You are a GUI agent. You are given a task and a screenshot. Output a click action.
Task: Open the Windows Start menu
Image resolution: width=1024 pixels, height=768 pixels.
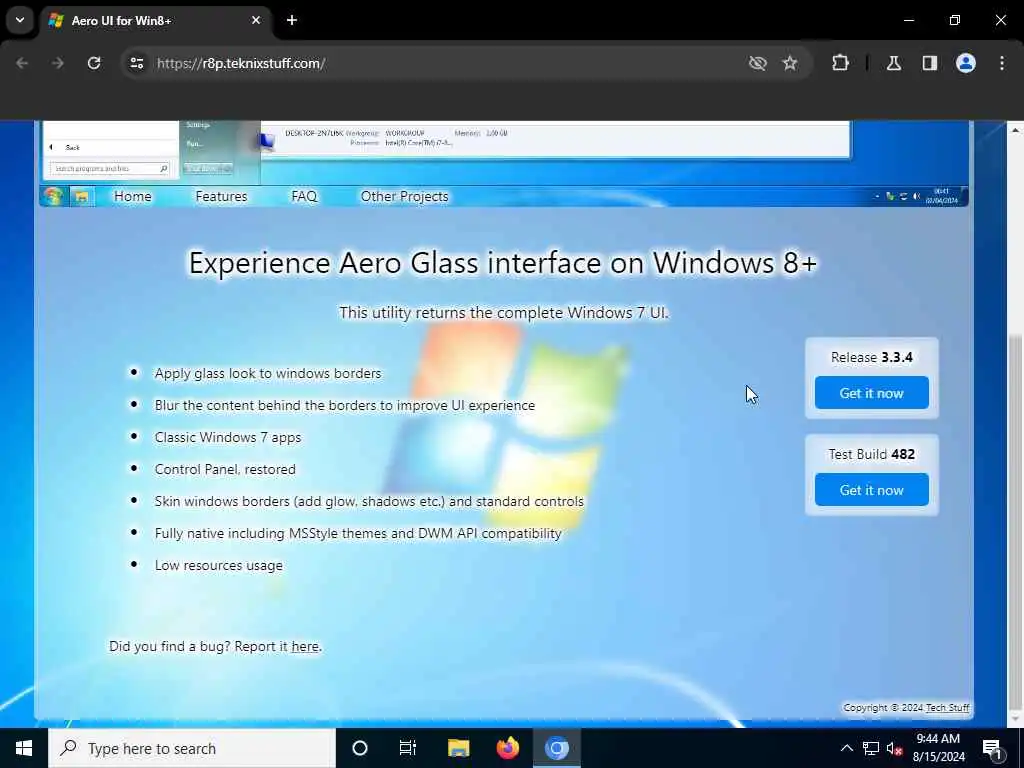24,748
